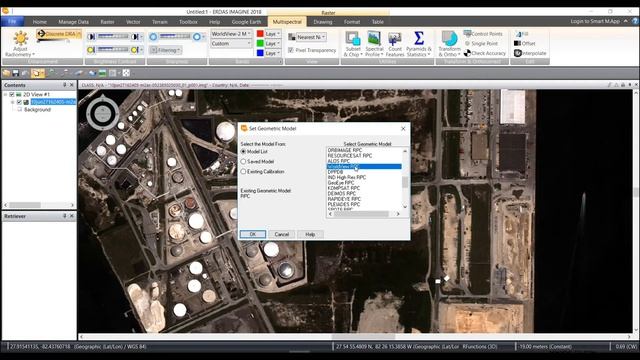This screenshot has width=640, height=360.
Task: Click Help in Set Geometric Model dialog
Action: 310,234
